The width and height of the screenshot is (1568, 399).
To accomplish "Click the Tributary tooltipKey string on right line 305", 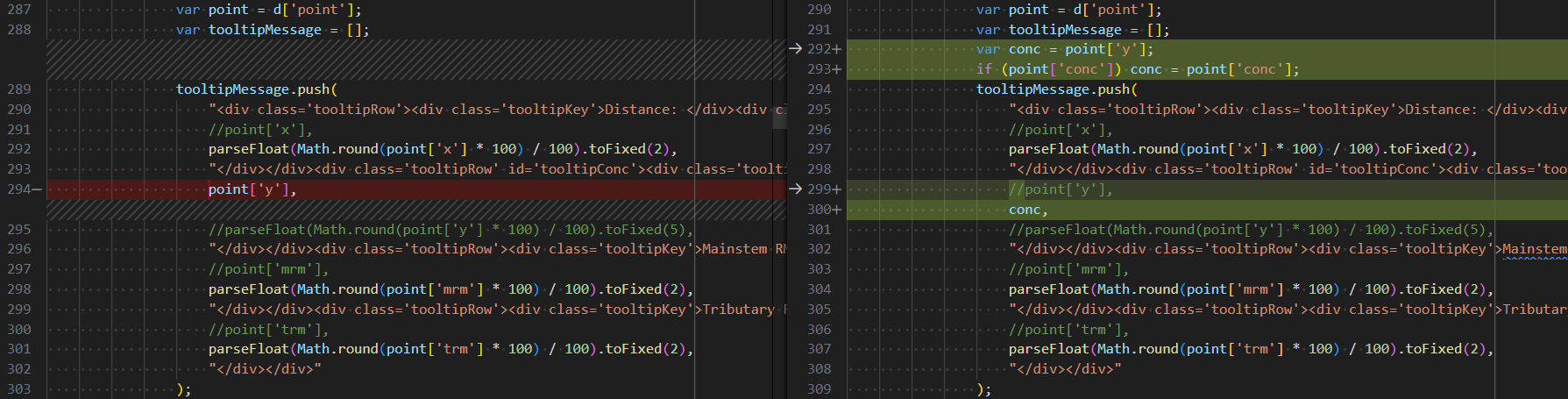I will click(x=1288, y=310).
